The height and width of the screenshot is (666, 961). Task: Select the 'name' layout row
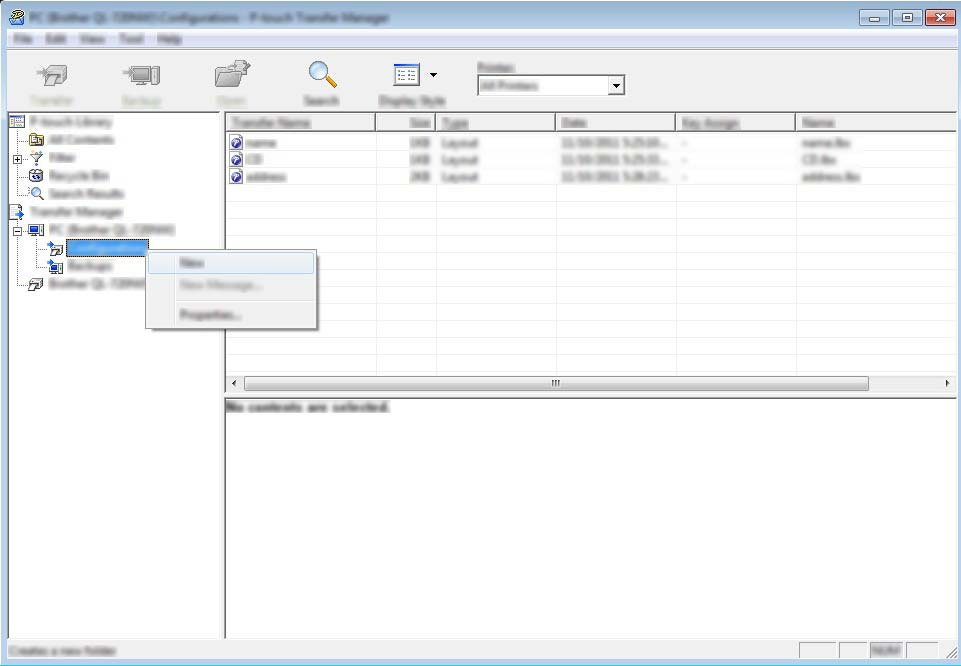pos(591,143)
